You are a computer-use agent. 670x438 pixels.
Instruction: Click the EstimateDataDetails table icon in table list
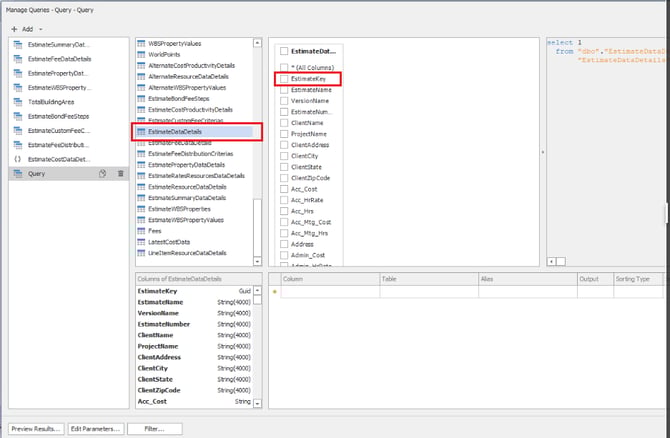coord(141,131)
